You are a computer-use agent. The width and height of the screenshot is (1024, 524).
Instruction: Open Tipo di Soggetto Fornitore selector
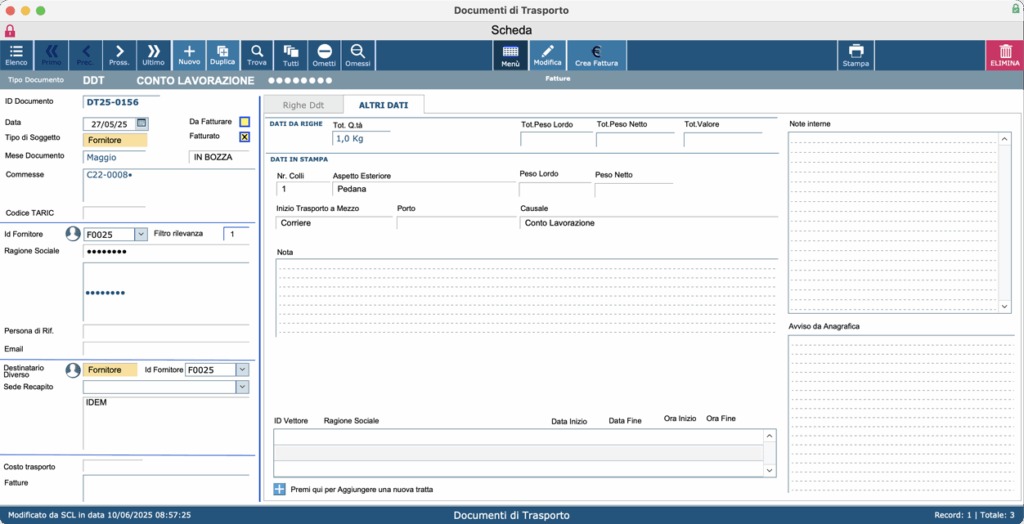pos(115,140)
